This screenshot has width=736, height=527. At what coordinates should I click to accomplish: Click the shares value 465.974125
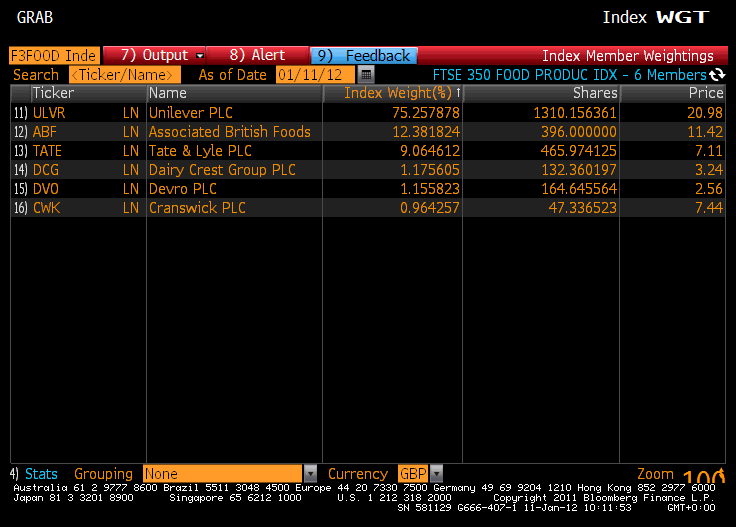[x=579, y=151]
